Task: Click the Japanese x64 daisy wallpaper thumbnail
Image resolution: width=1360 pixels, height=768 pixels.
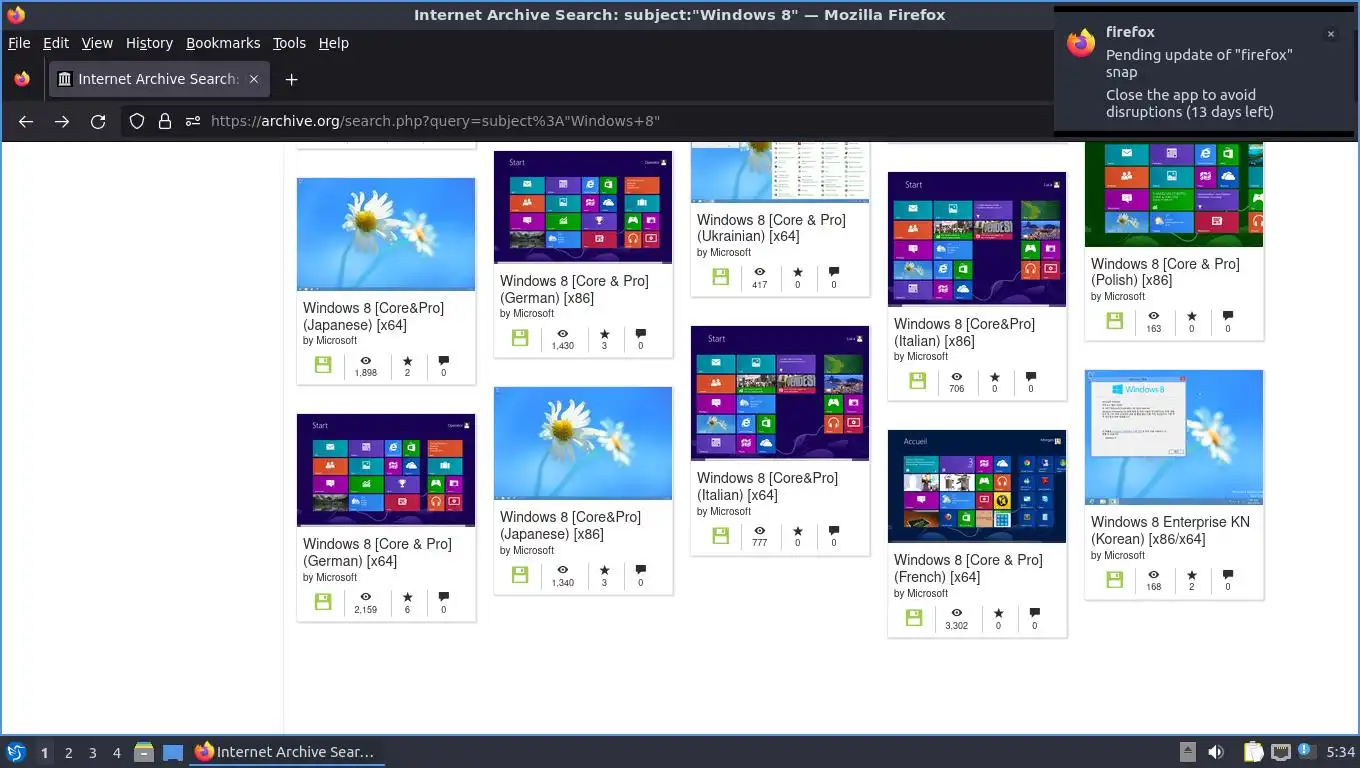Action: [x=386, y=234]
